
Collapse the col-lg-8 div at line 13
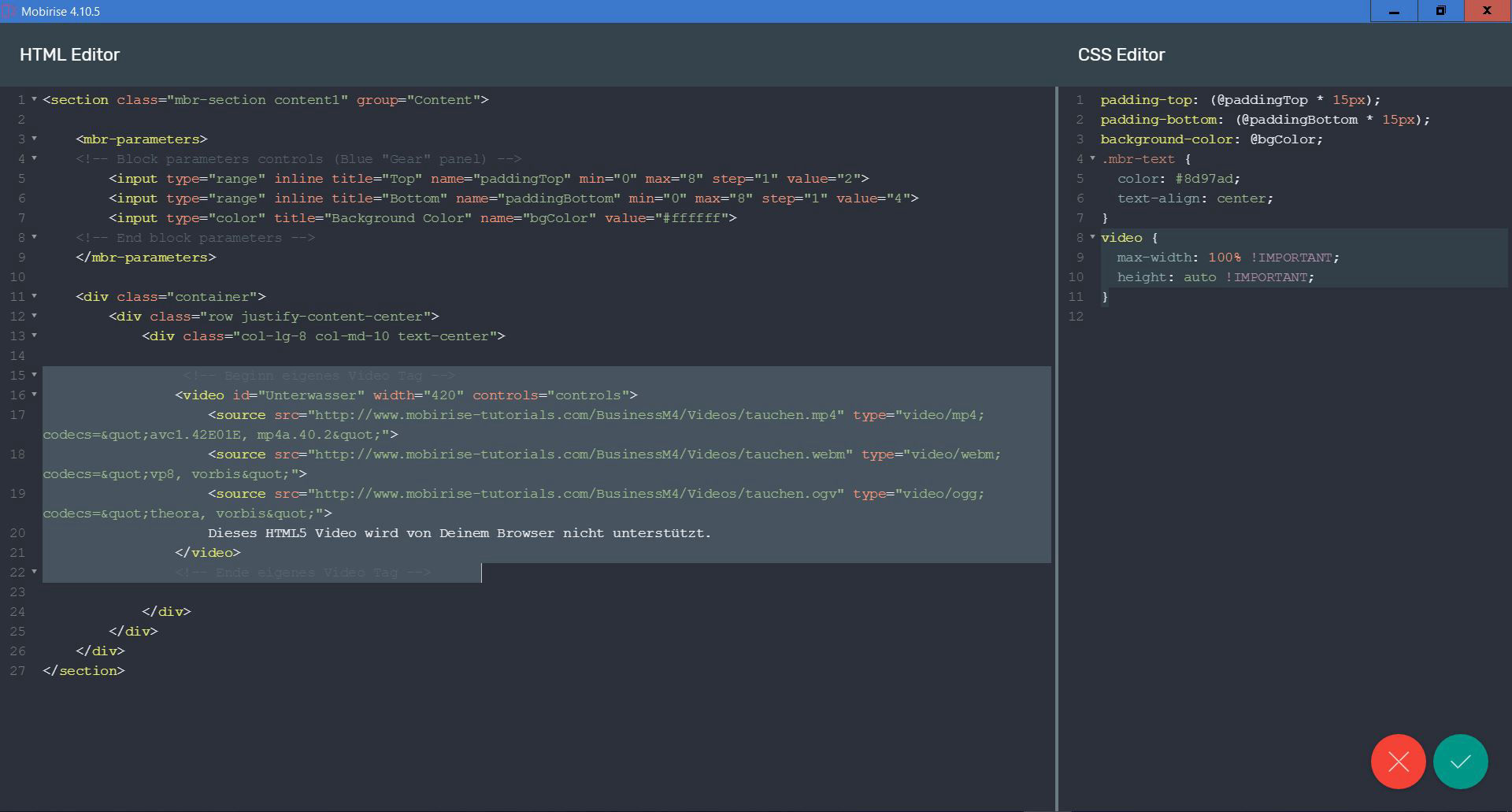pyautogui.click(x=34, y=336)
